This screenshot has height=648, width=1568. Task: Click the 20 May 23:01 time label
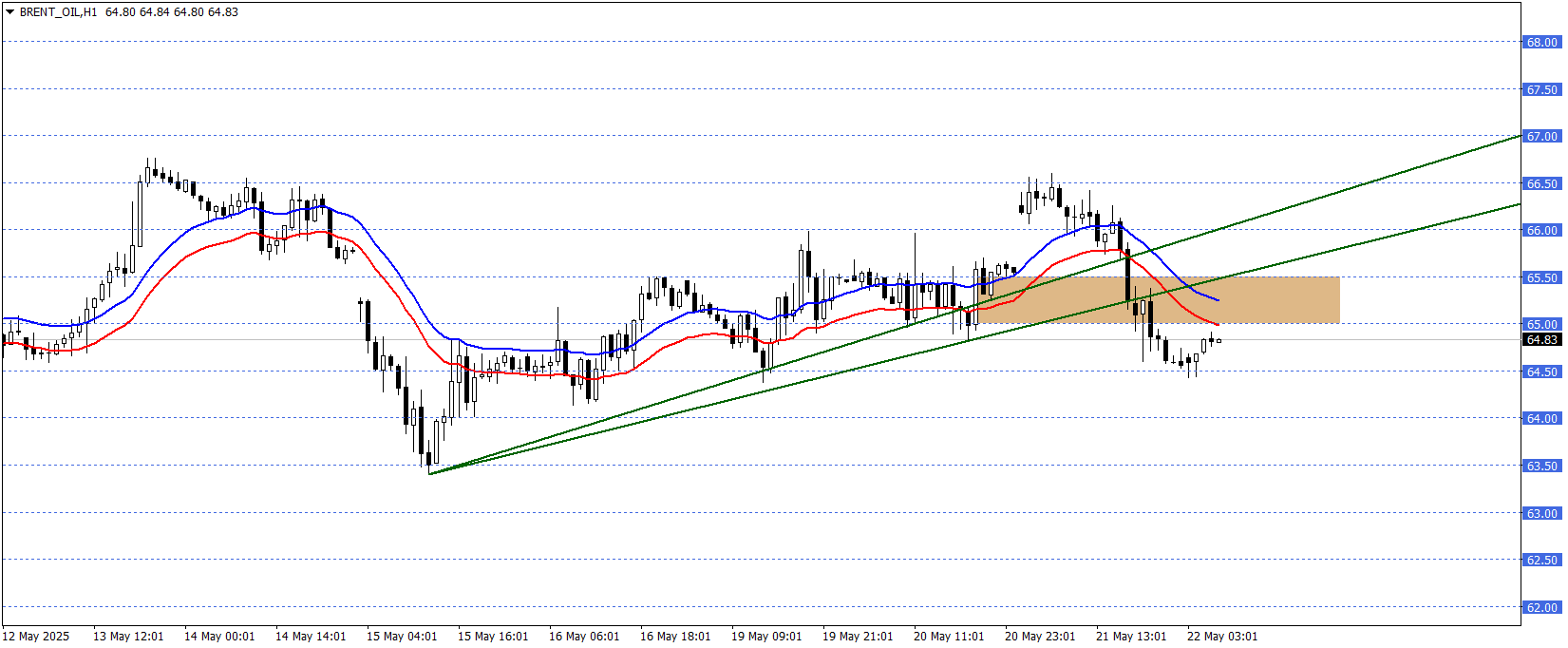coord(1040,636)
